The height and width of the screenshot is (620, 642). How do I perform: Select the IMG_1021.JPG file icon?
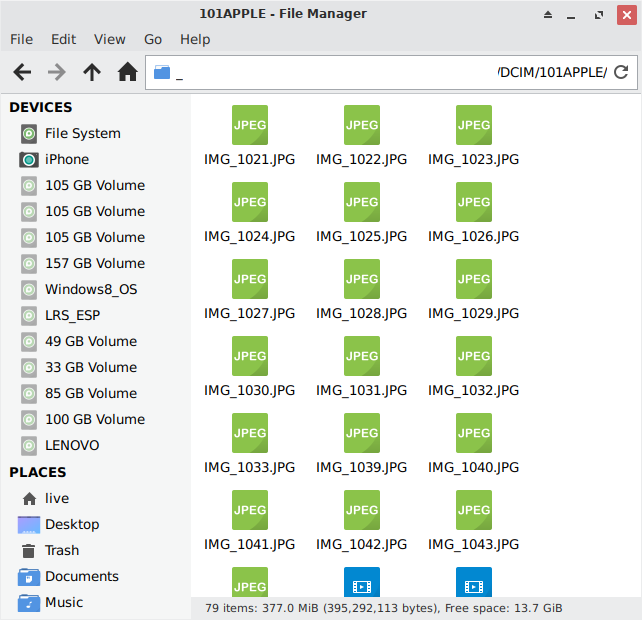tap(249, 125)
